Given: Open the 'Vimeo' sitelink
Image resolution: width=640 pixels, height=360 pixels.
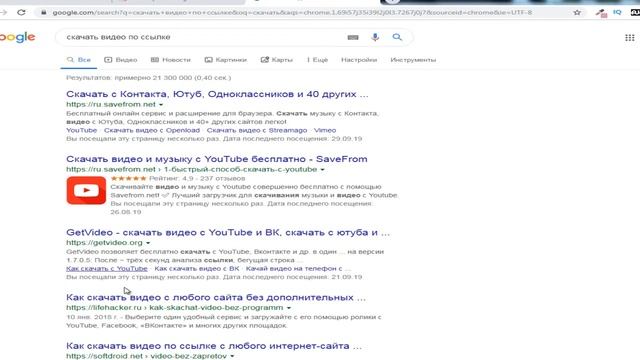Looking at the screenshot, I should 325,130.
